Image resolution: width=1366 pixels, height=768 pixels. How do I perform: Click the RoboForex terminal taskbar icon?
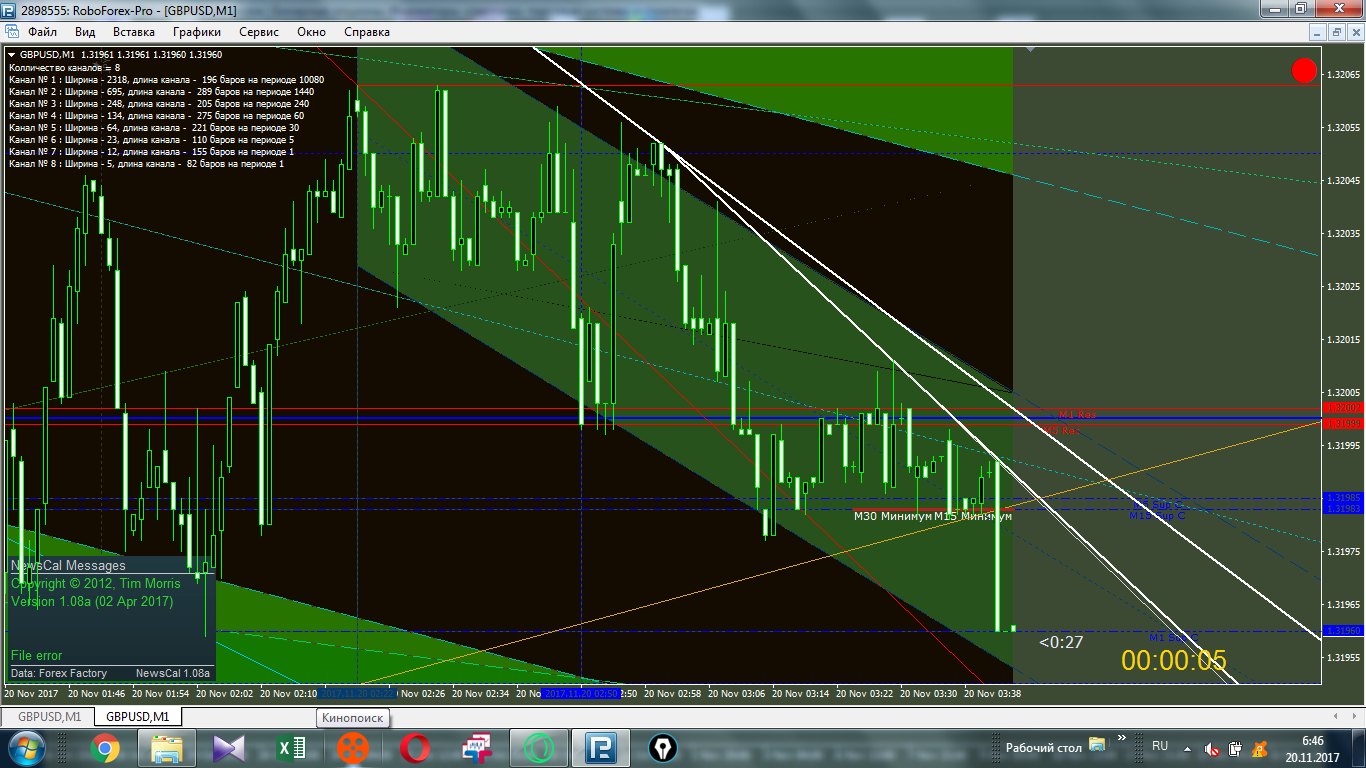600,747
